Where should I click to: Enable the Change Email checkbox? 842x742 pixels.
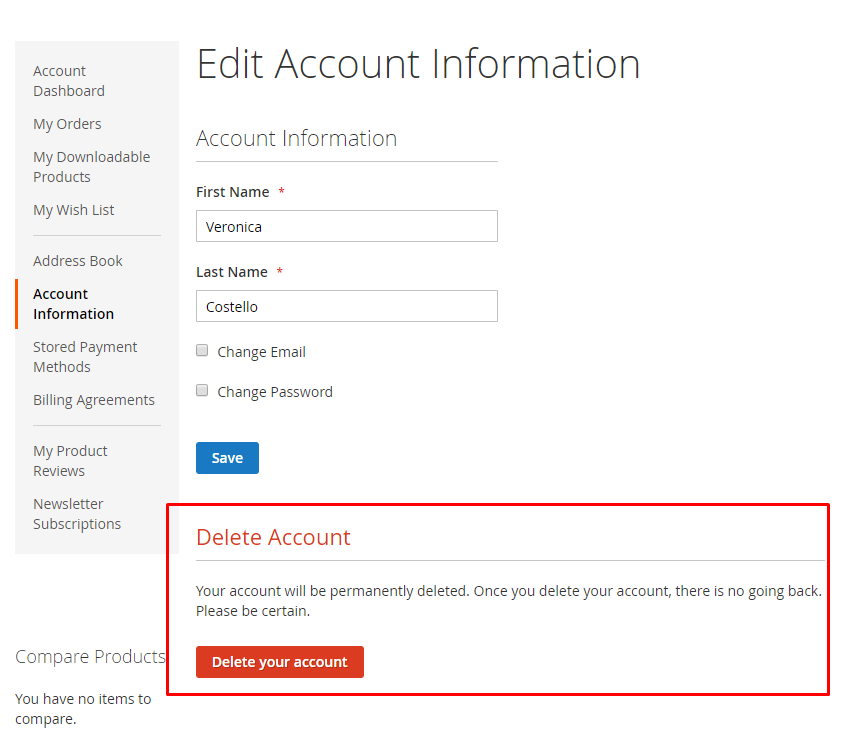[x=202, y=351]
